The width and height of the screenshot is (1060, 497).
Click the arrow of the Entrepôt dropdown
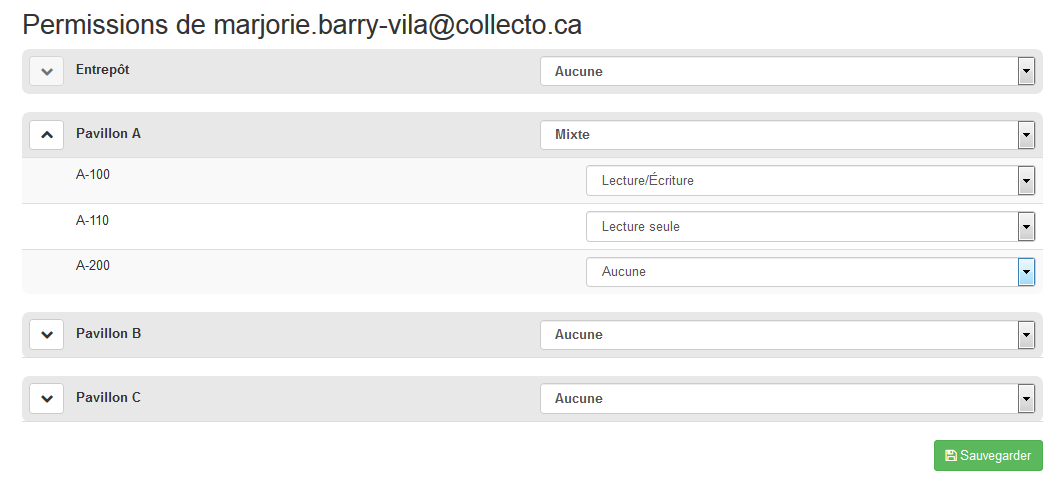(x=1026, y=72)
